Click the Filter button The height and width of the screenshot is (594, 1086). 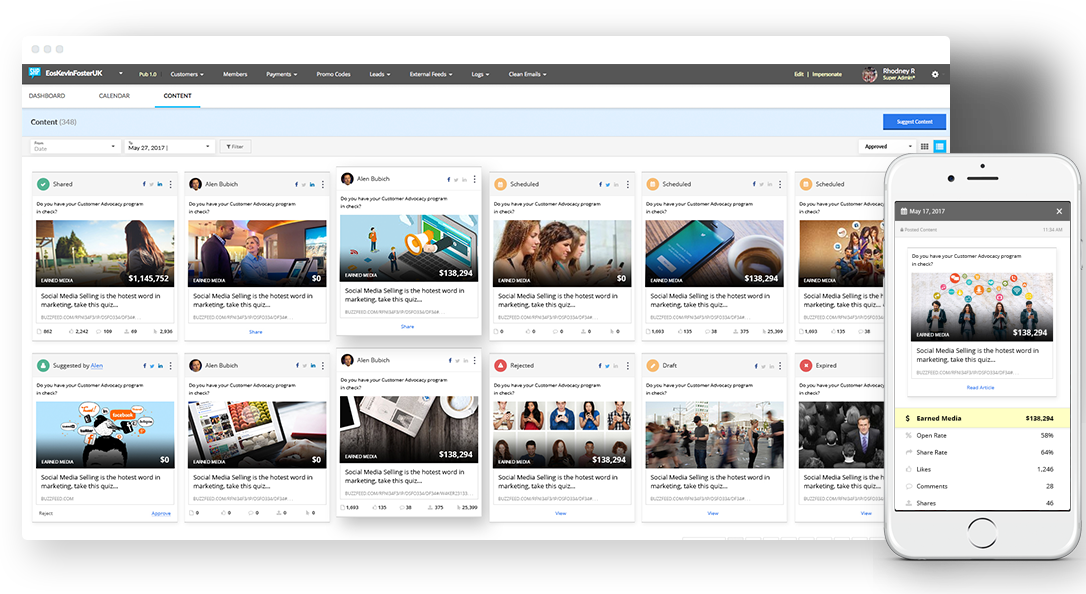click(235, 147)
